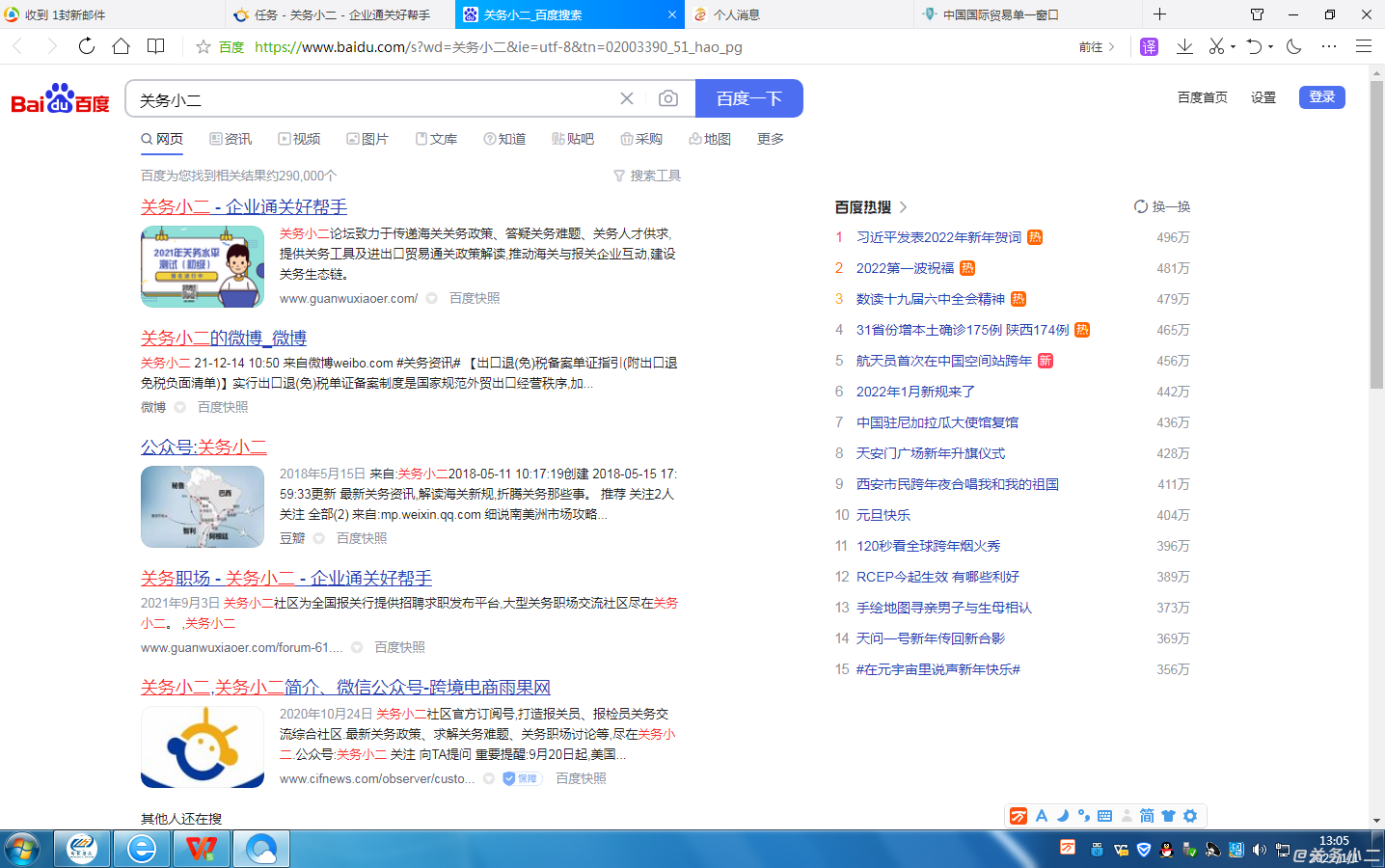Click the undo closed tab icon
The width and height of the screenshot is (1385, 868).
point(1254,46)
